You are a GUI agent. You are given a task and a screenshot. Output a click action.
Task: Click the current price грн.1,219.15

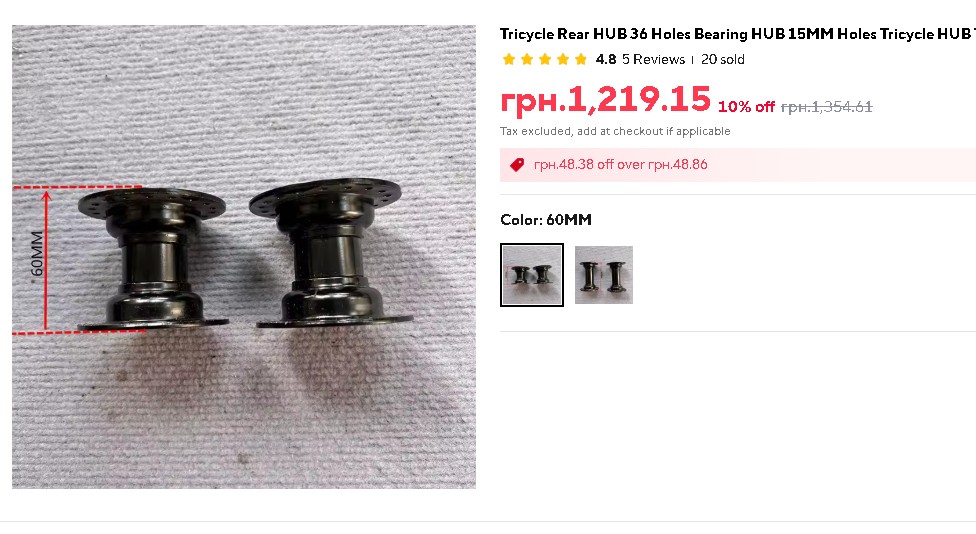point(605,99)
